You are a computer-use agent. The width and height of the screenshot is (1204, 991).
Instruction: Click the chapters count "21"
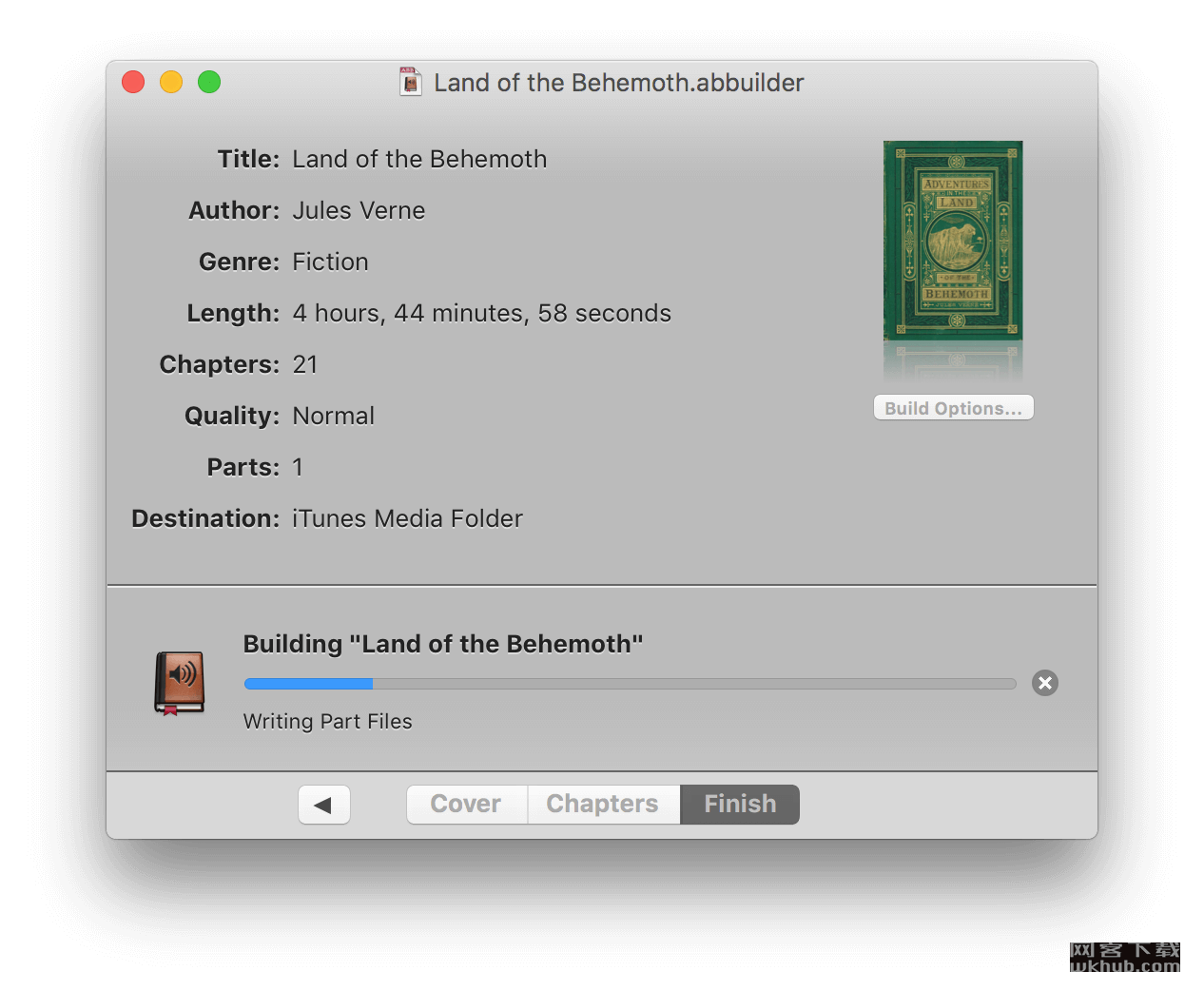coord(305,364)
